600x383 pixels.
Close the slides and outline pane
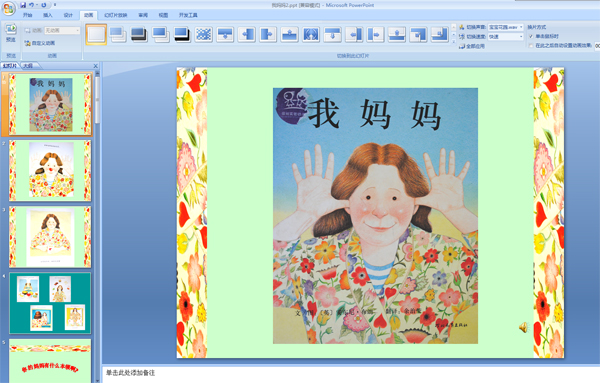(96, 66)
